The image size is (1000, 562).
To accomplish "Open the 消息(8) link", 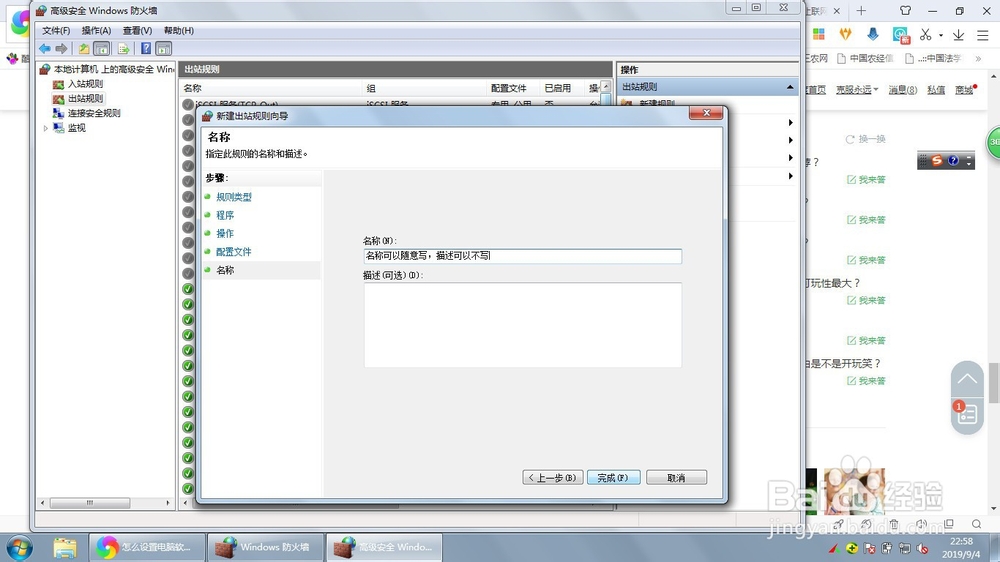I will tap(903, 90).
